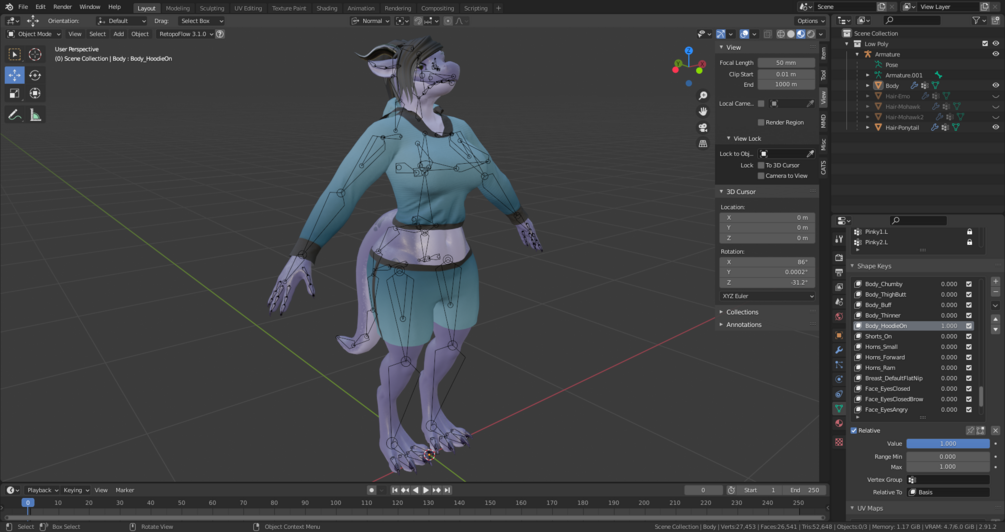This screenshot has height=532, width=1005.
Task: Select the Measure tool
Action: 35,115
